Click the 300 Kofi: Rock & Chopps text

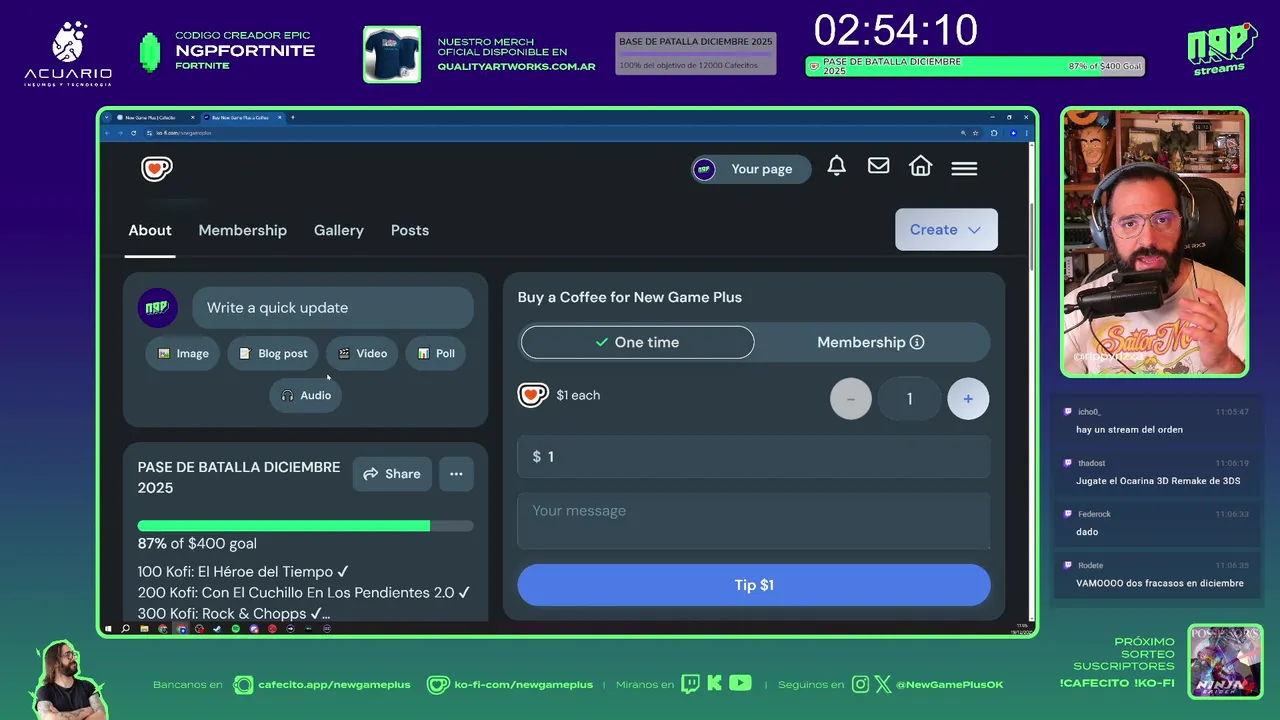pyautogui.click(x=234, y=613)
